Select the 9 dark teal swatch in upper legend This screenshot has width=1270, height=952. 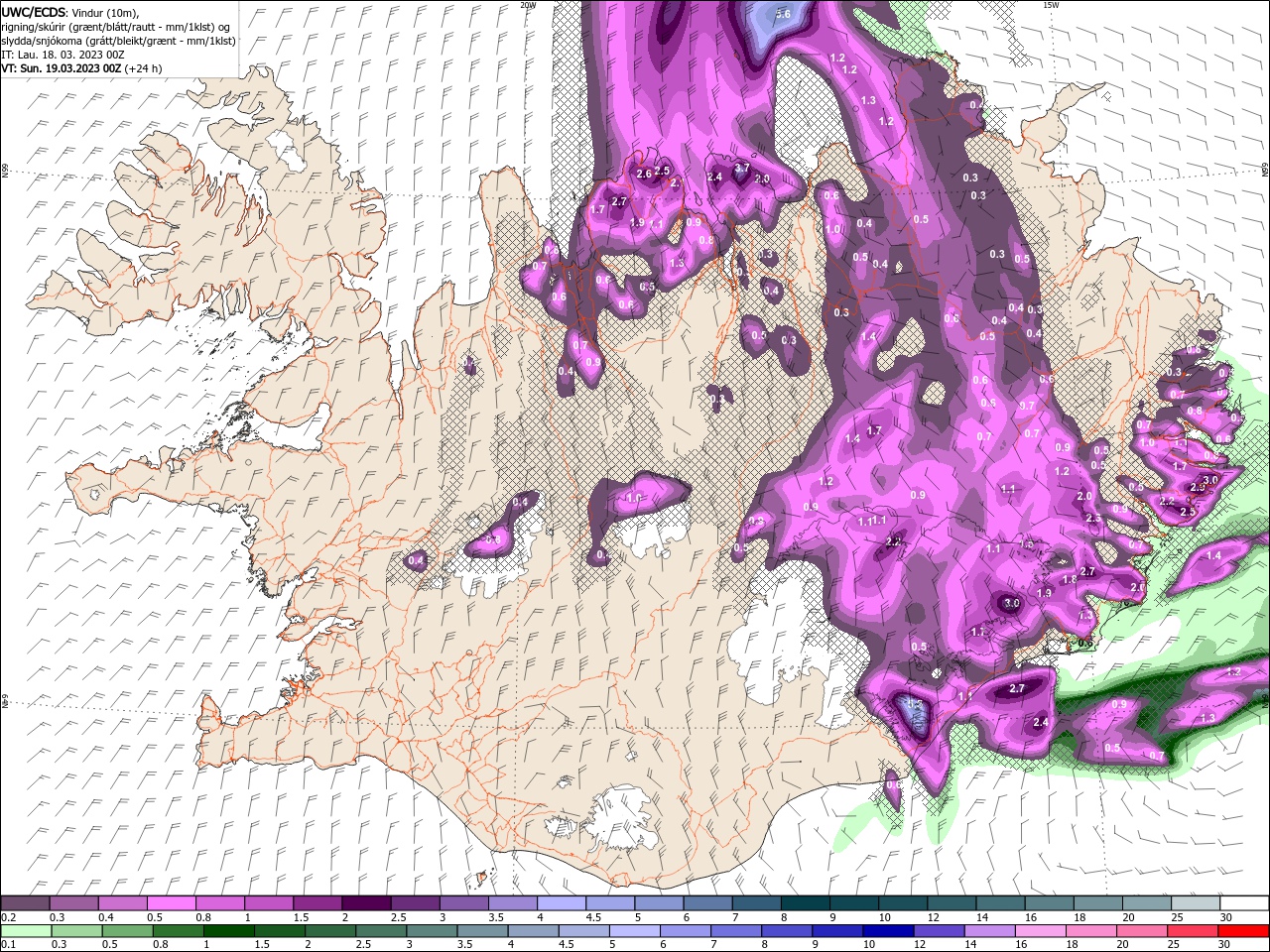pyautogui.click(x=853, y=903)
